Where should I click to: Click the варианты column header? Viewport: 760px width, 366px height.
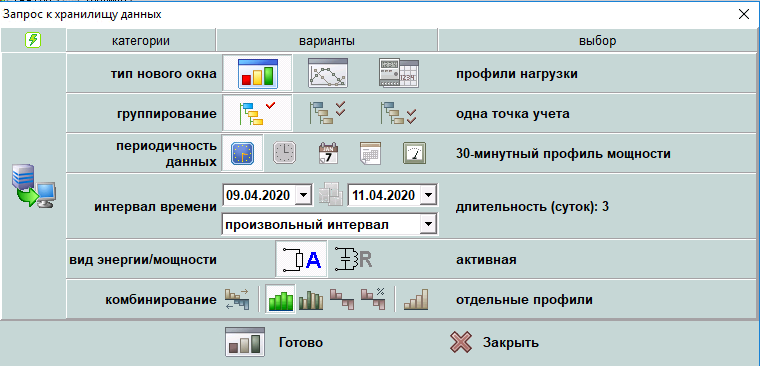pos(327,41)
